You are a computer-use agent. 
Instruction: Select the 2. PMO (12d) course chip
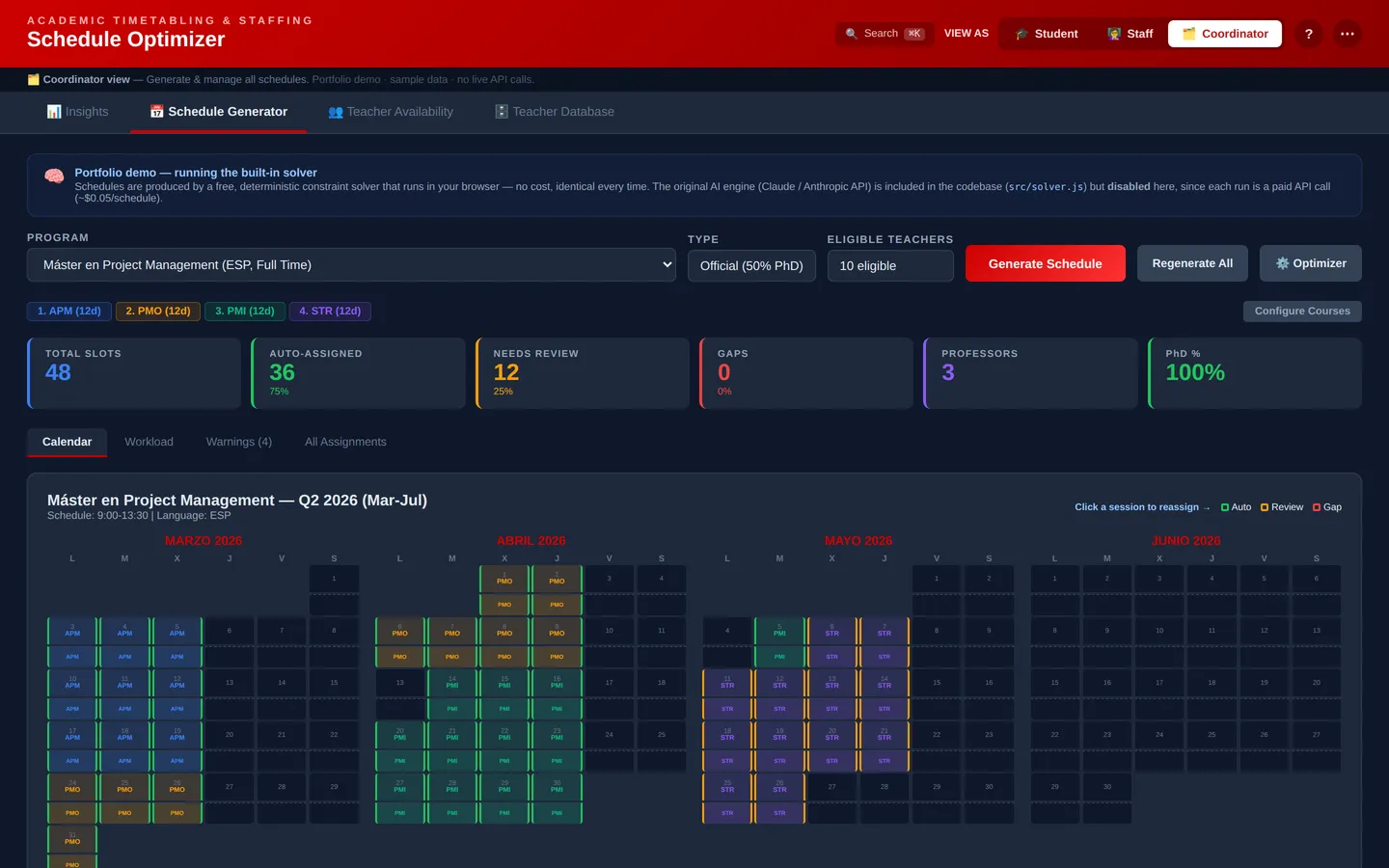click(158, 312)
